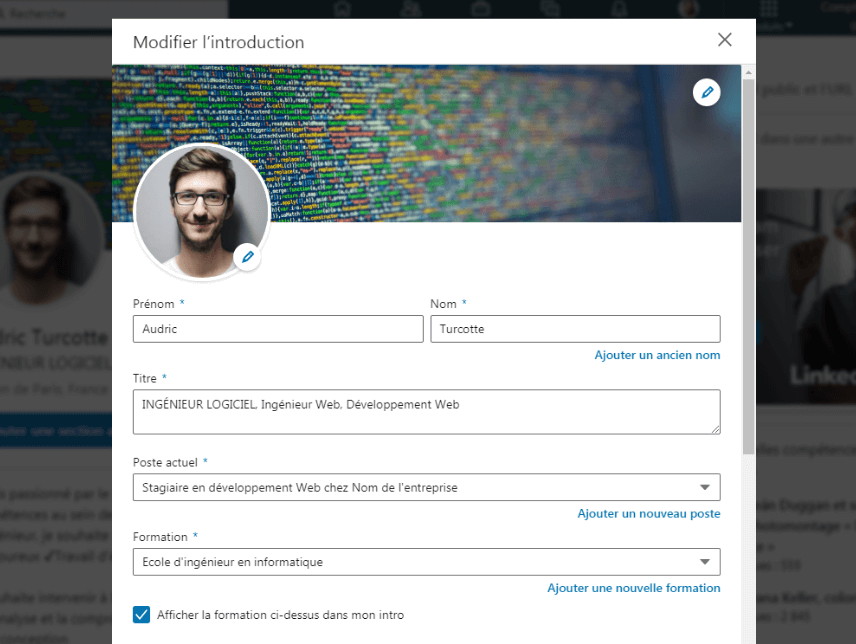Click the Titre text area
Screen dimensions: 856x644
tap(426, 412)
